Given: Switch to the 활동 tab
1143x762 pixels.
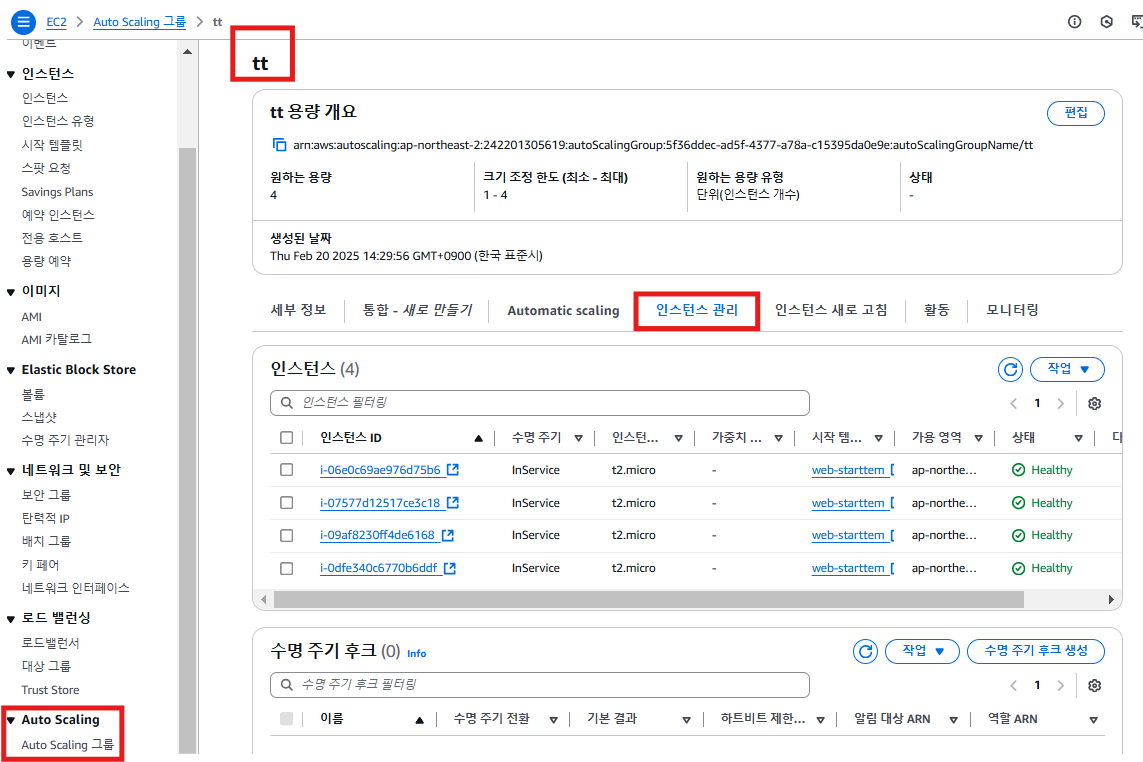Looking at the screenshot, I should [x=937, y=310].
